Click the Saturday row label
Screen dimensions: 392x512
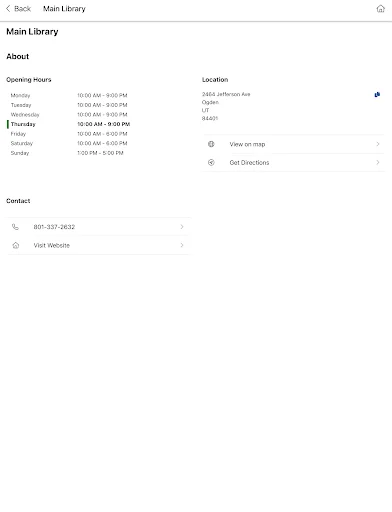[22, 143]
